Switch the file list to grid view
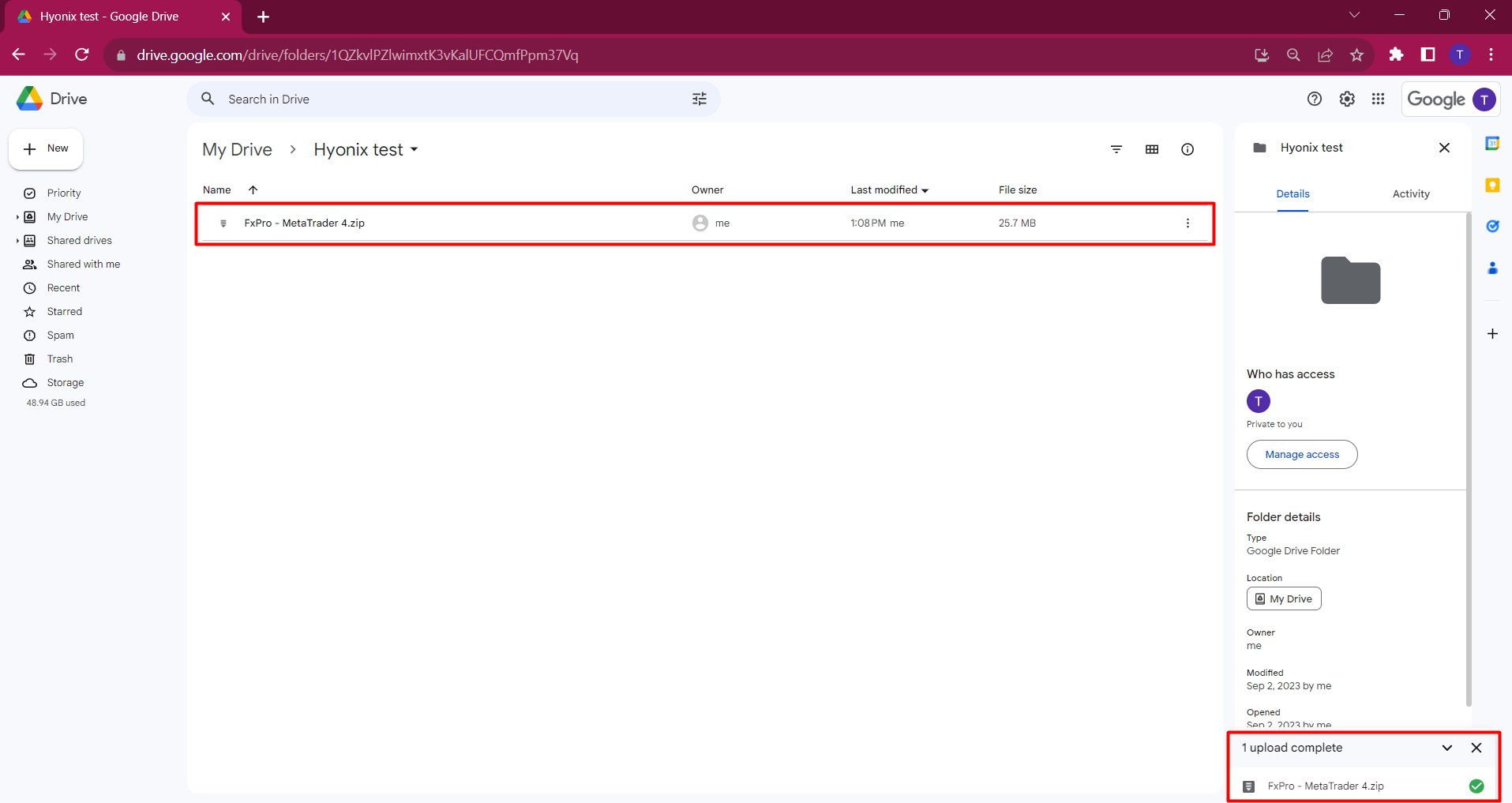This screenshot has height=803, width=1512. pos(1152,149)
